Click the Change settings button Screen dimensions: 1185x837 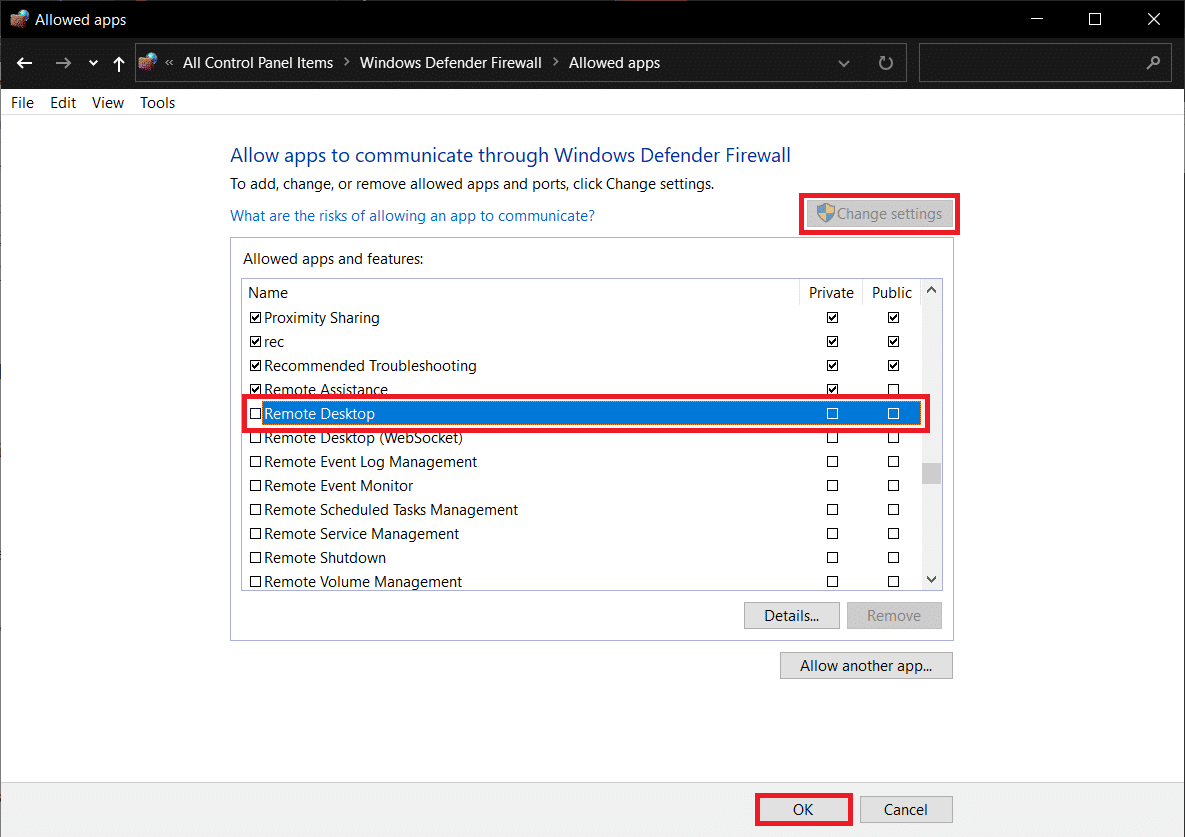tap(879, 214)
